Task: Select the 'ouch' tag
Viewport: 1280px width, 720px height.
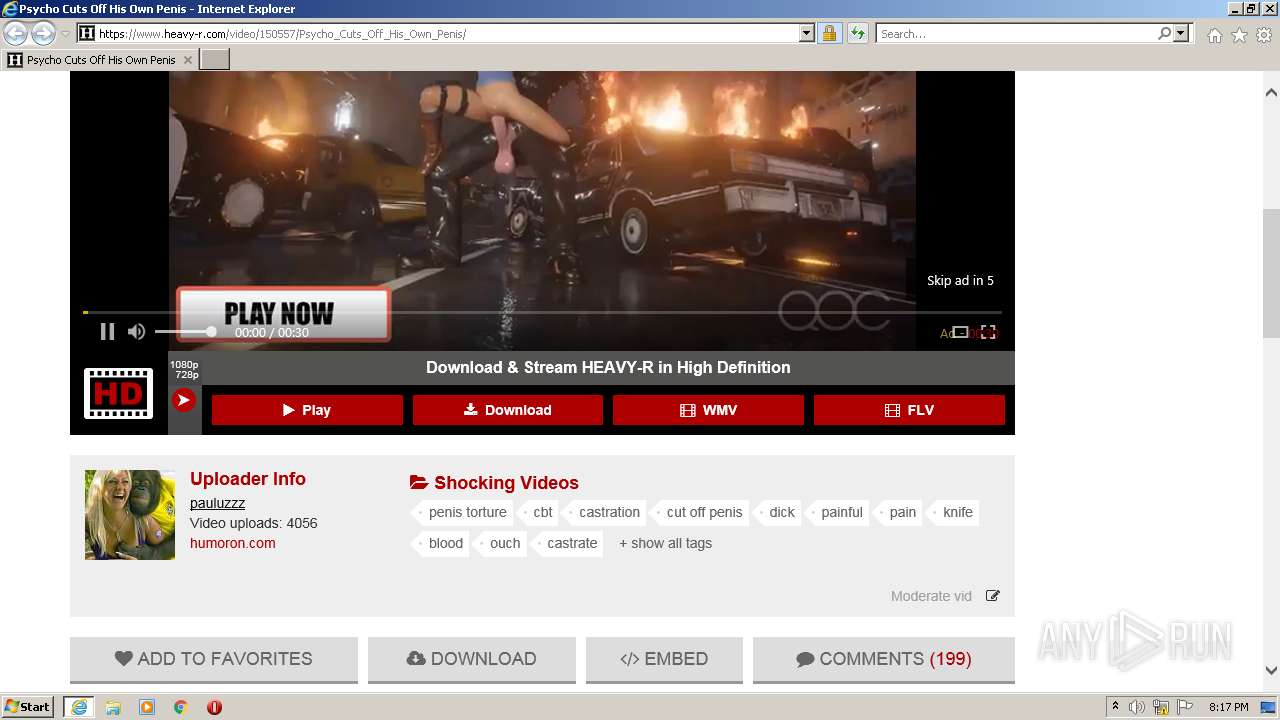Action: tap(503, 543)
